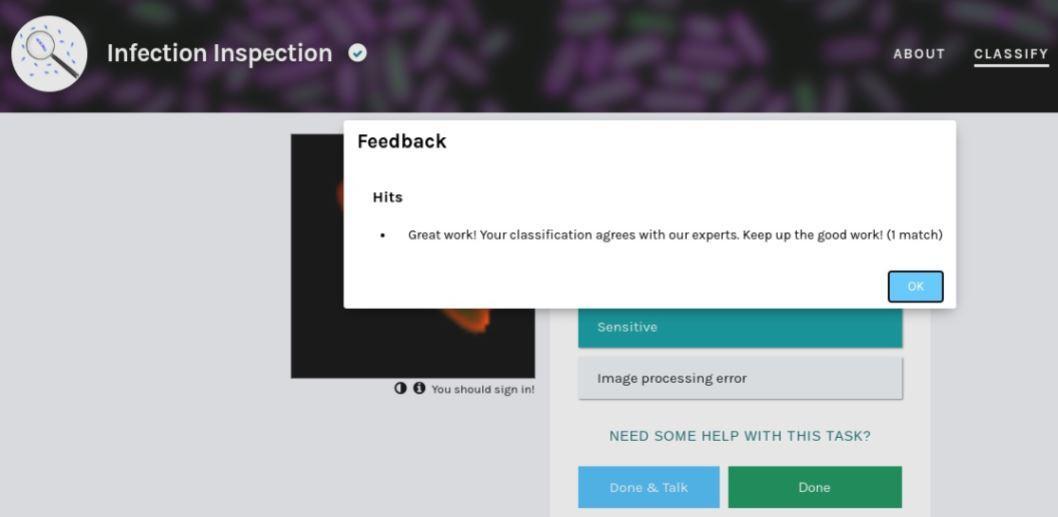Submit with the green Done button
Screen dimensions: 1058x517
pos(814,487)
